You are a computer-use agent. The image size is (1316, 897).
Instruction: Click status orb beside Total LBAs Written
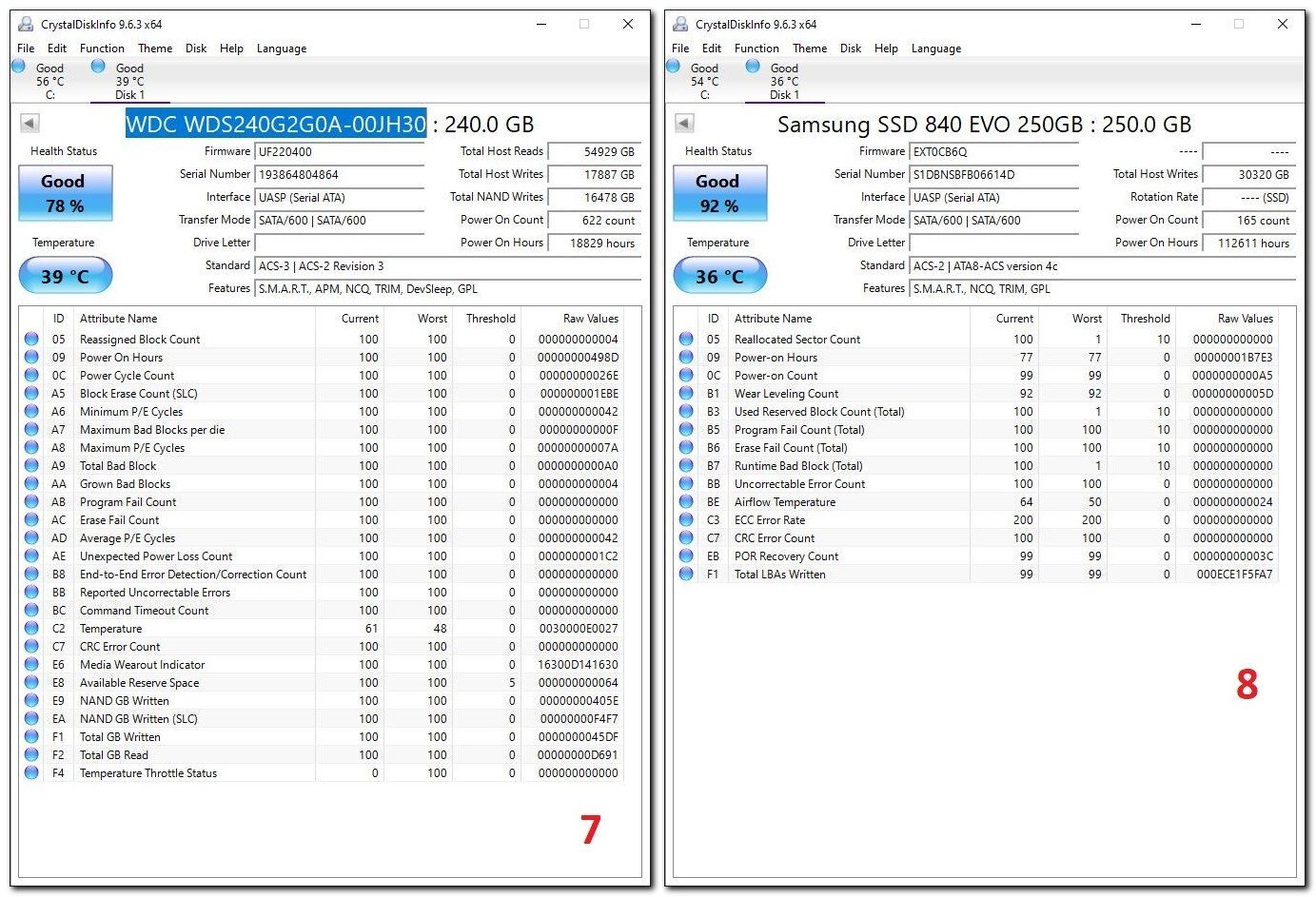click(686, 574)
